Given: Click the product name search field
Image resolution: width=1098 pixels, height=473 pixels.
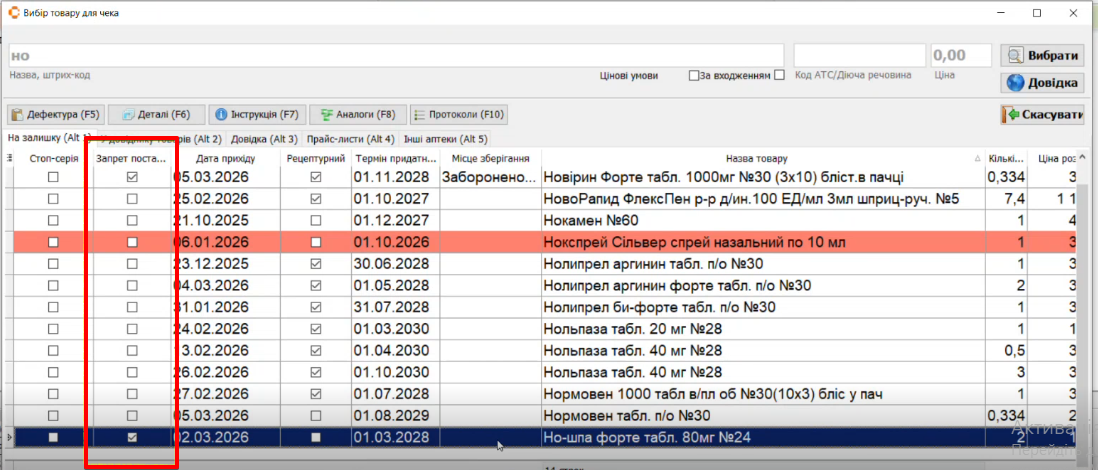Looking at the screenshot, I should coord(396,56).
